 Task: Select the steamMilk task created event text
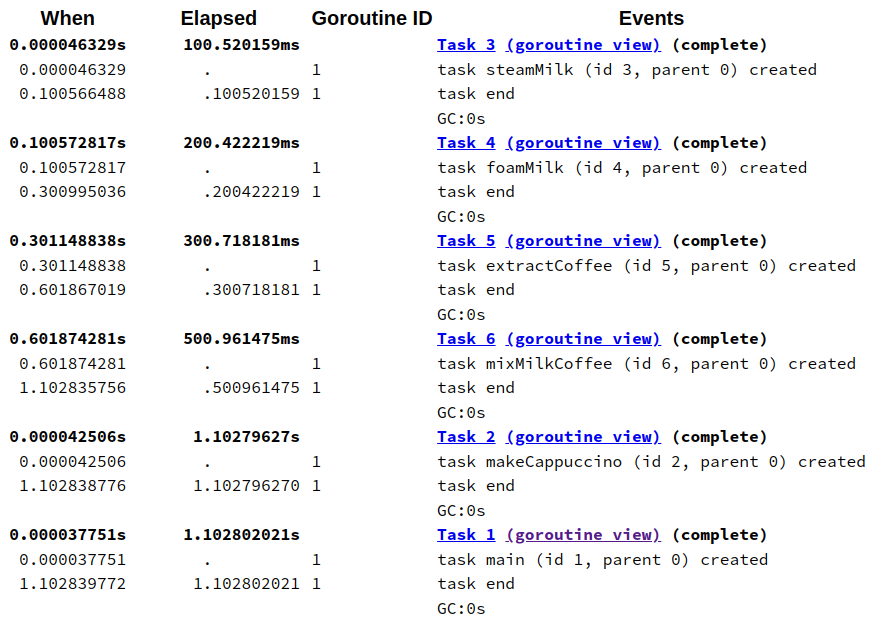pos(627,70)
